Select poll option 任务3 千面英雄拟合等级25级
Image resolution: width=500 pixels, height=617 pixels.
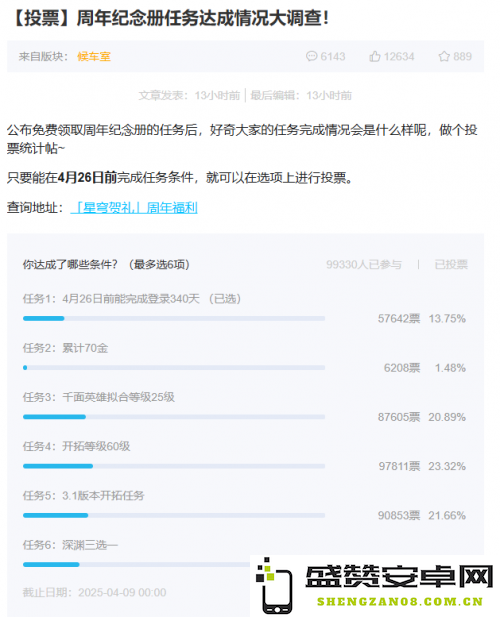[x=99, y=397]
